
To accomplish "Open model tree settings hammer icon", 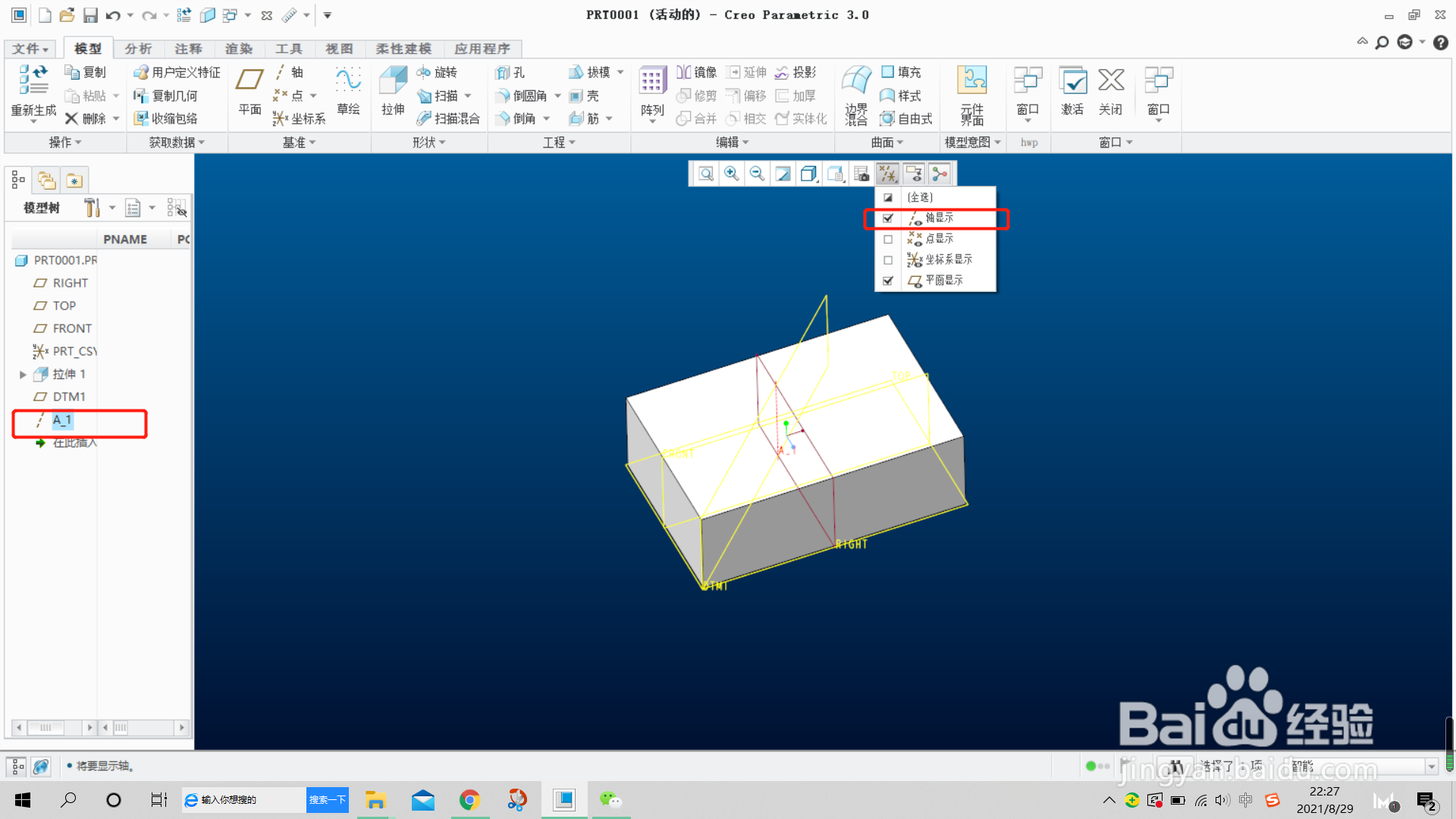I will click(93, 208).
